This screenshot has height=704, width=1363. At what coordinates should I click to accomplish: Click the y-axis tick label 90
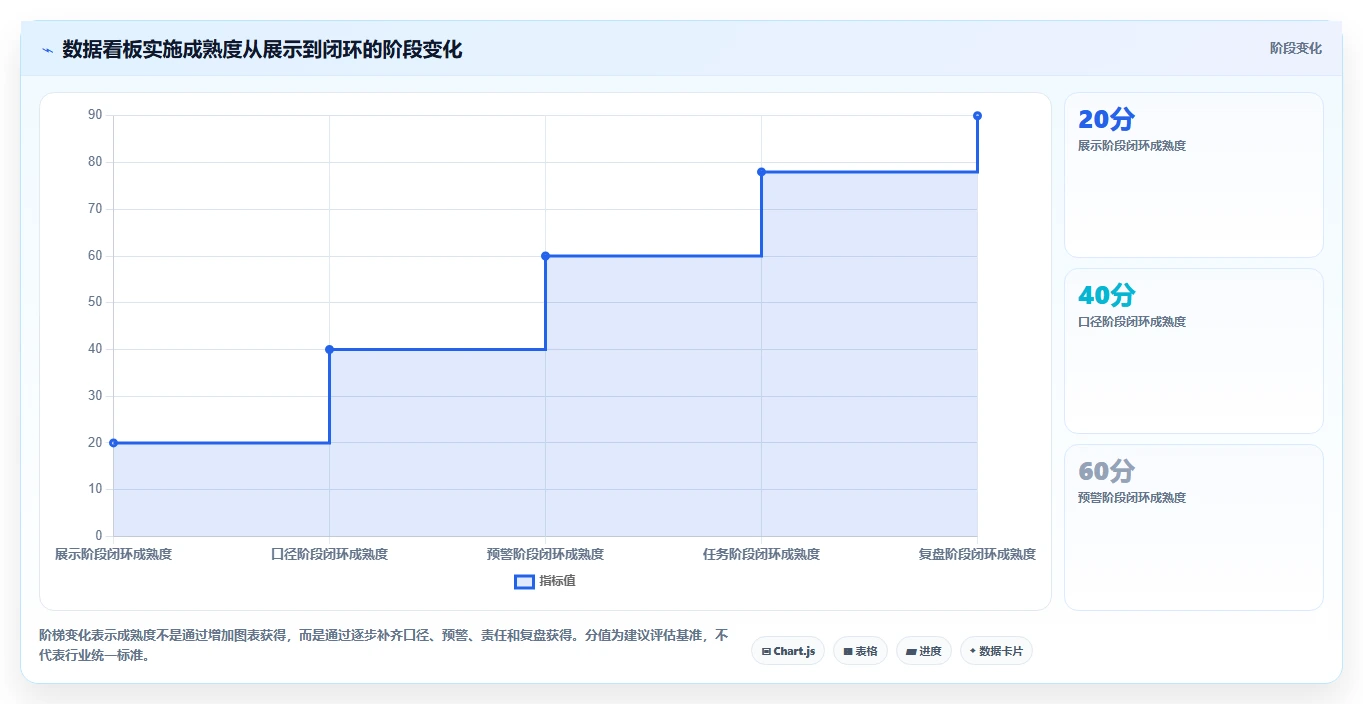[95, 115]
